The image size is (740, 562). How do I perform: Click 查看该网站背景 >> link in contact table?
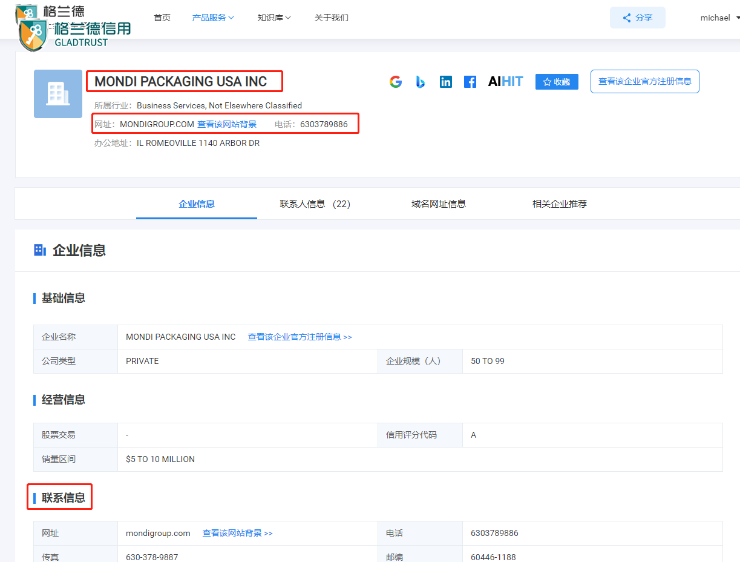(237, 533)
